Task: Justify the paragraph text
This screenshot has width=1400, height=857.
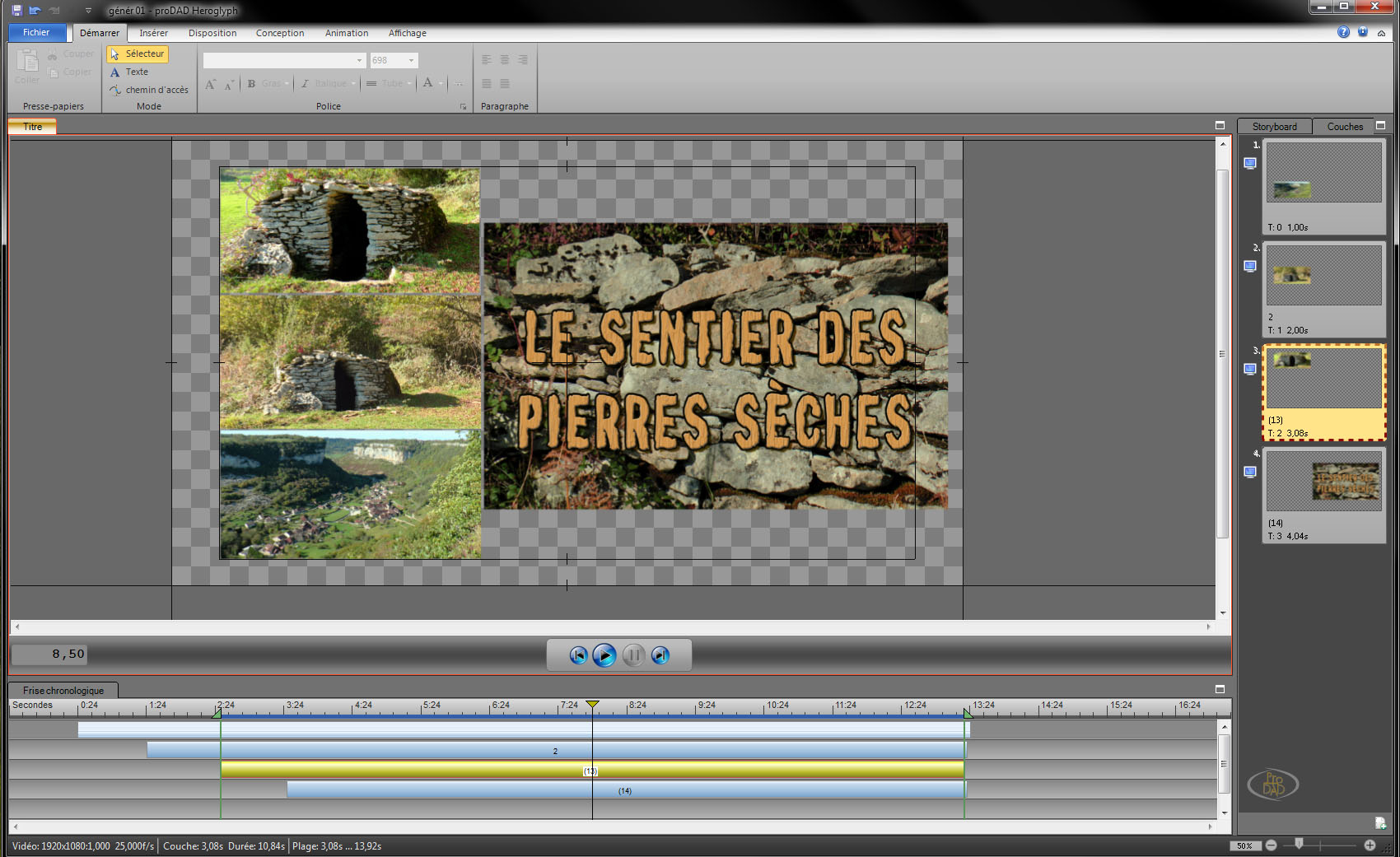Action: click(x=486, y=83)
